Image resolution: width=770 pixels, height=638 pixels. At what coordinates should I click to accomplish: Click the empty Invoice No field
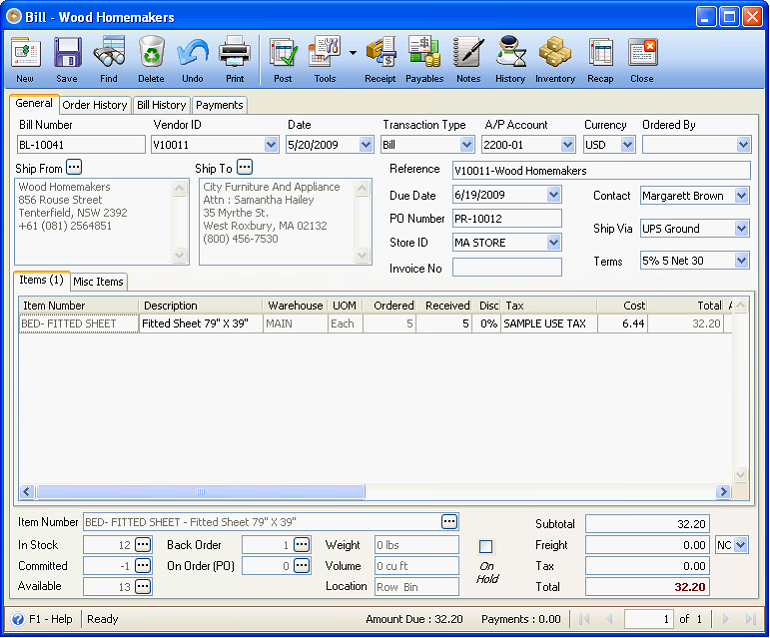507,268
